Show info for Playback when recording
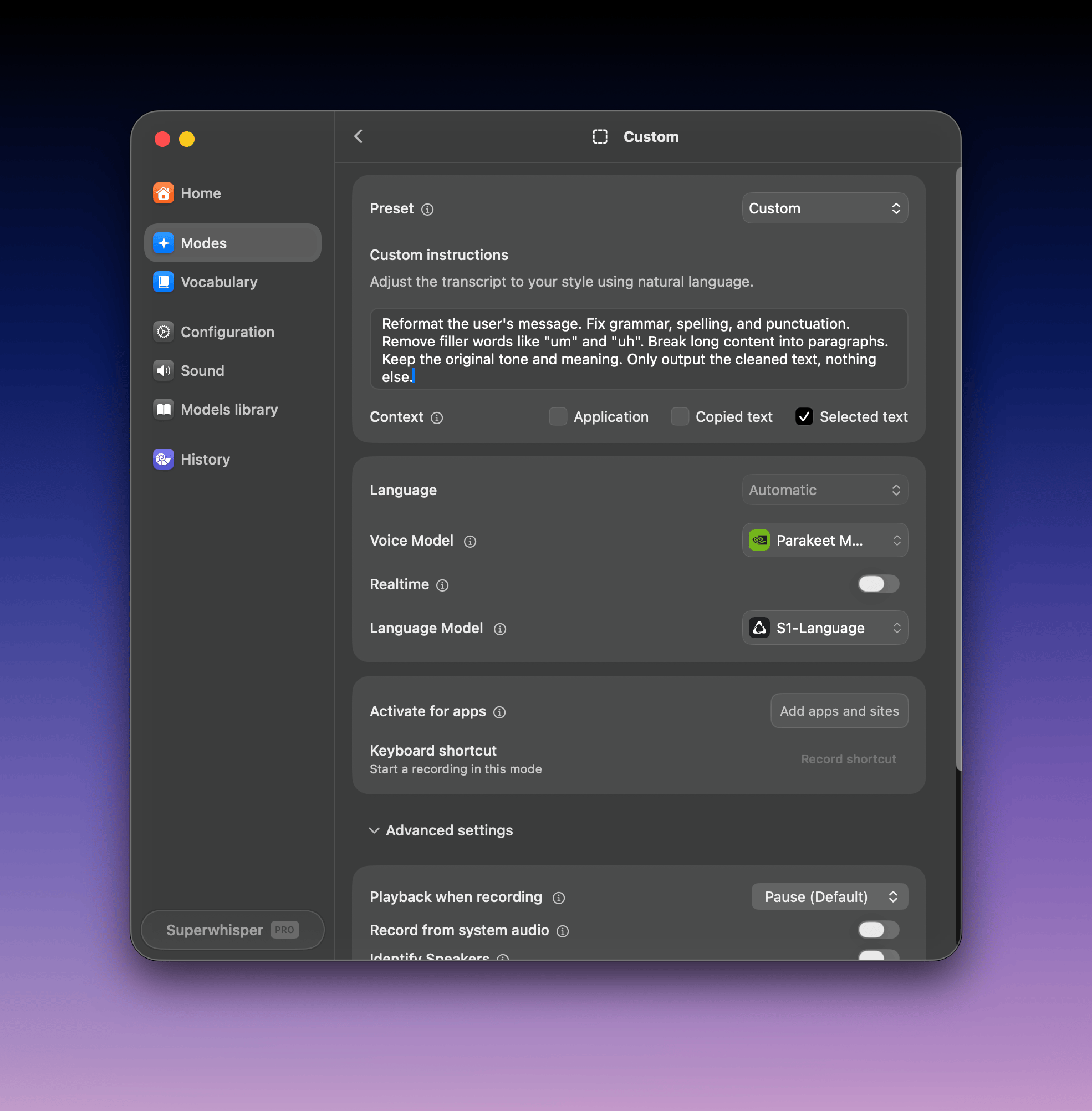Viewport: 1092px width, 1111px height. click(559, 898)
